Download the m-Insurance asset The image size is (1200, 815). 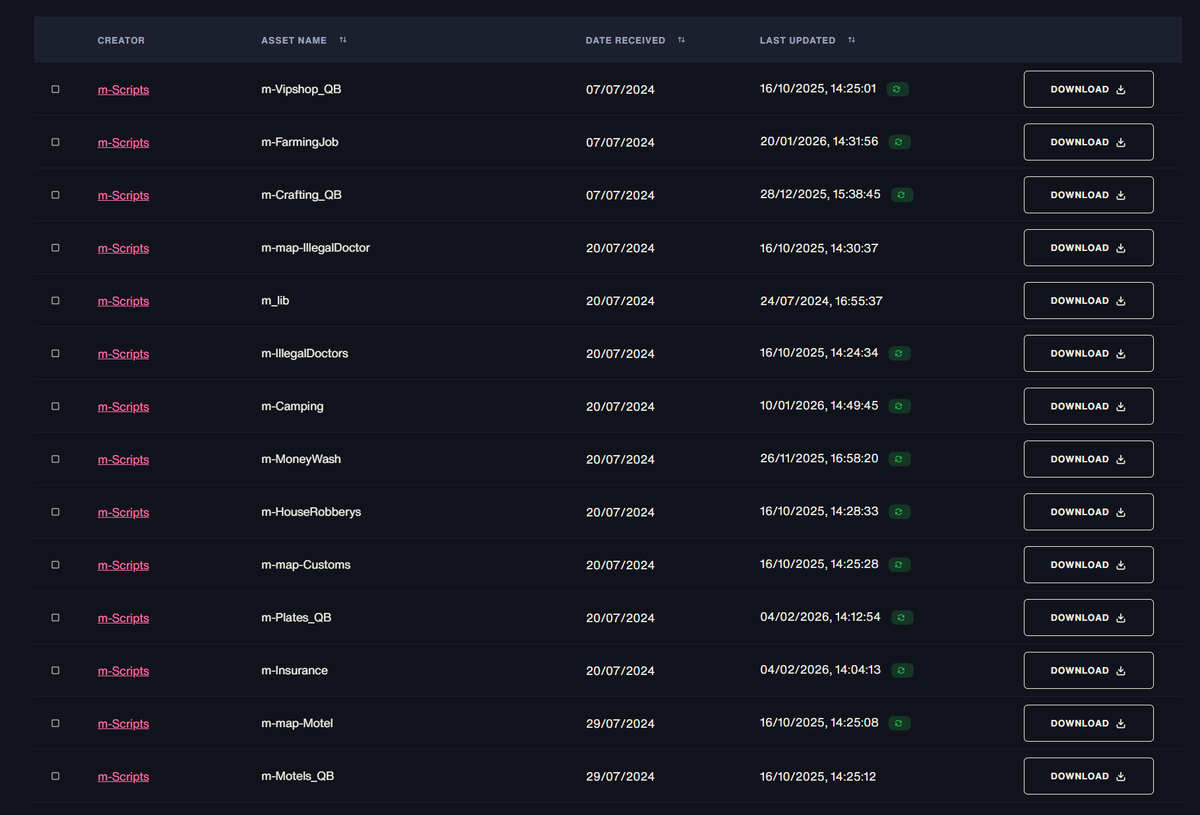point(1088,670)
